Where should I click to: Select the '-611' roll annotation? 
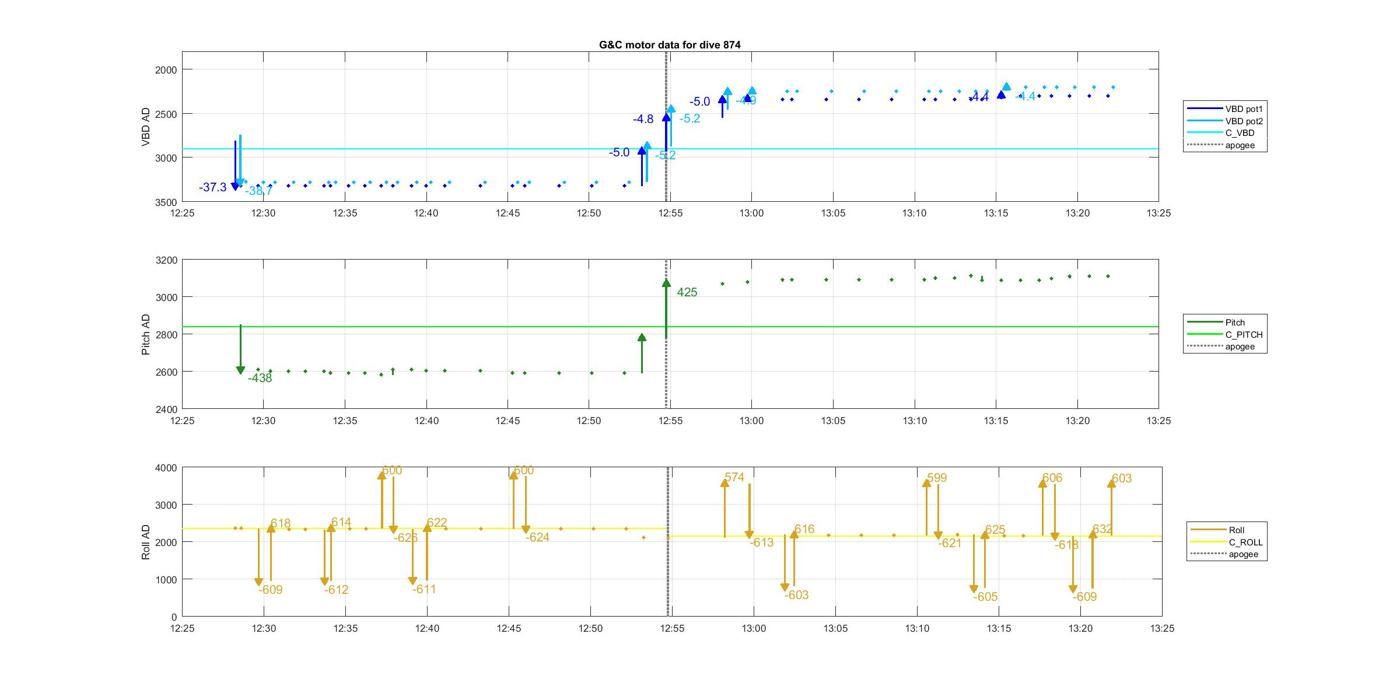coord(424,589)
